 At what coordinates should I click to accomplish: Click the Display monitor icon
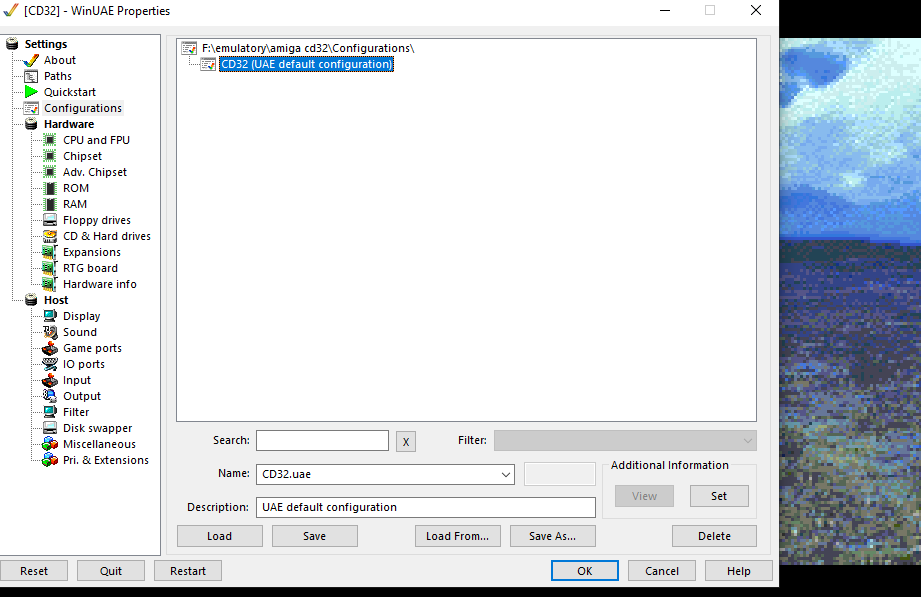(50, 316)
